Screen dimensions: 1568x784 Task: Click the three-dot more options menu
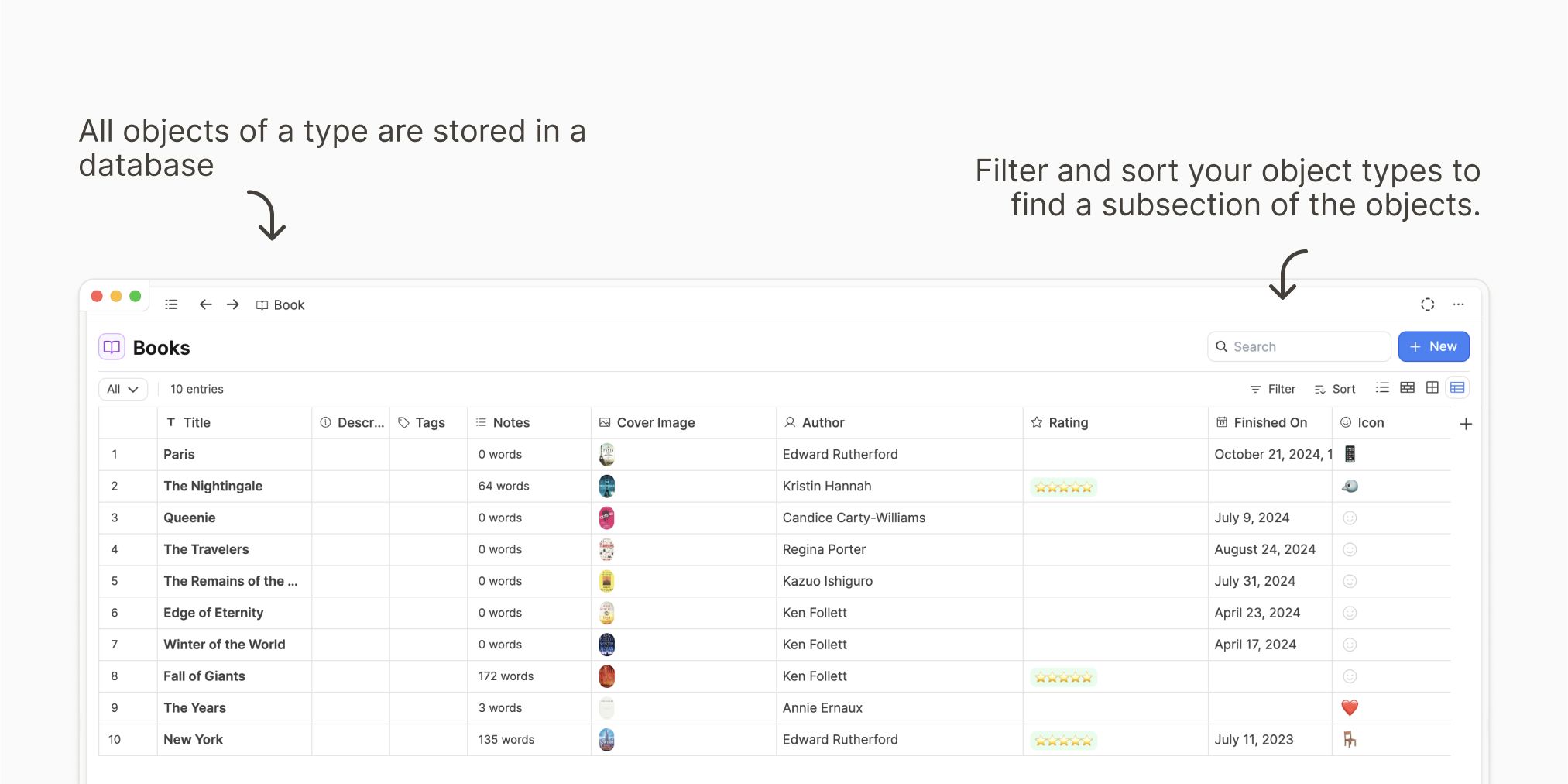pos(1459,304)
